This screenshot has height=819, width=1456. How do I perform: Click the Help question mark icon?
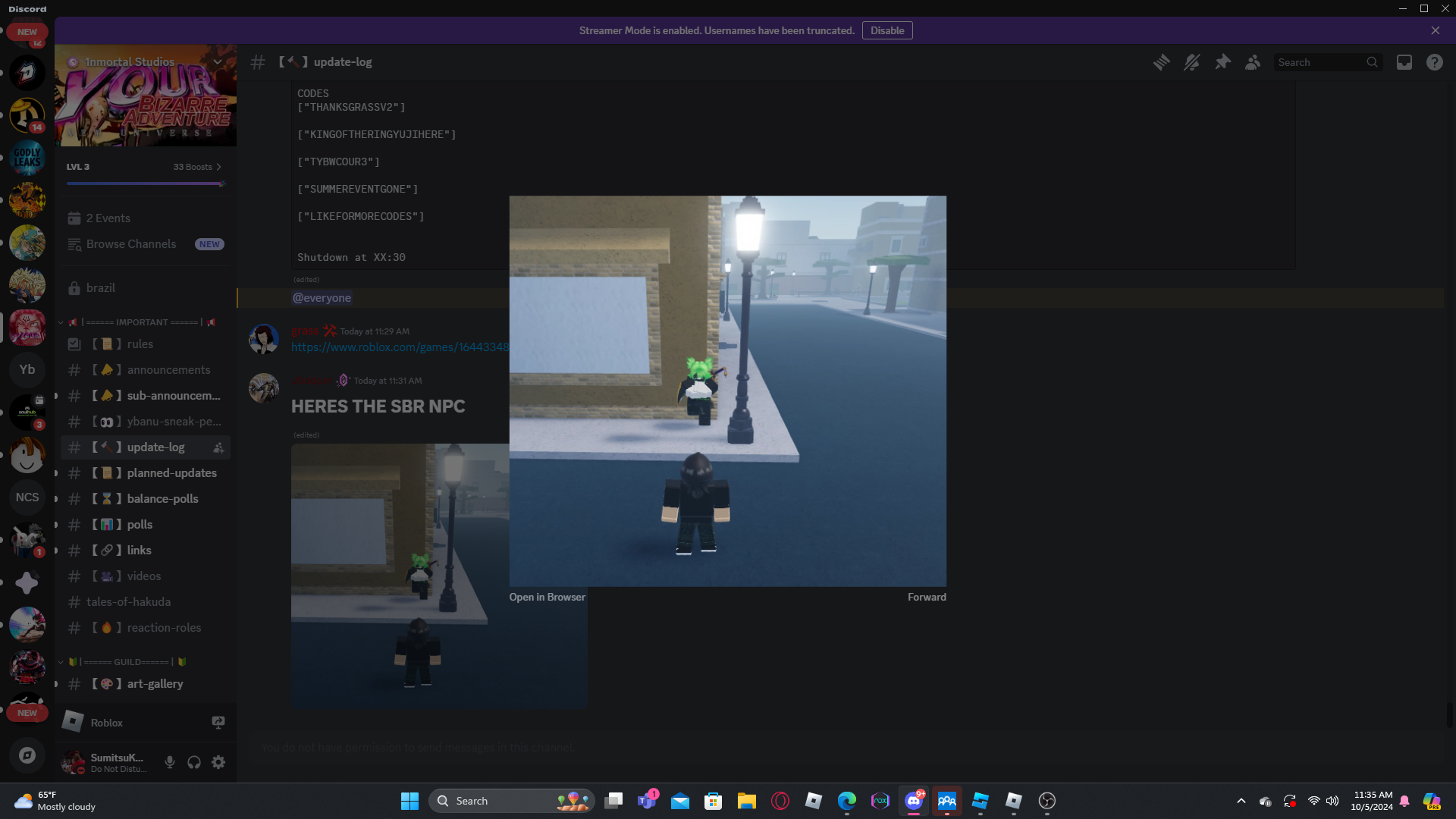1434,62
